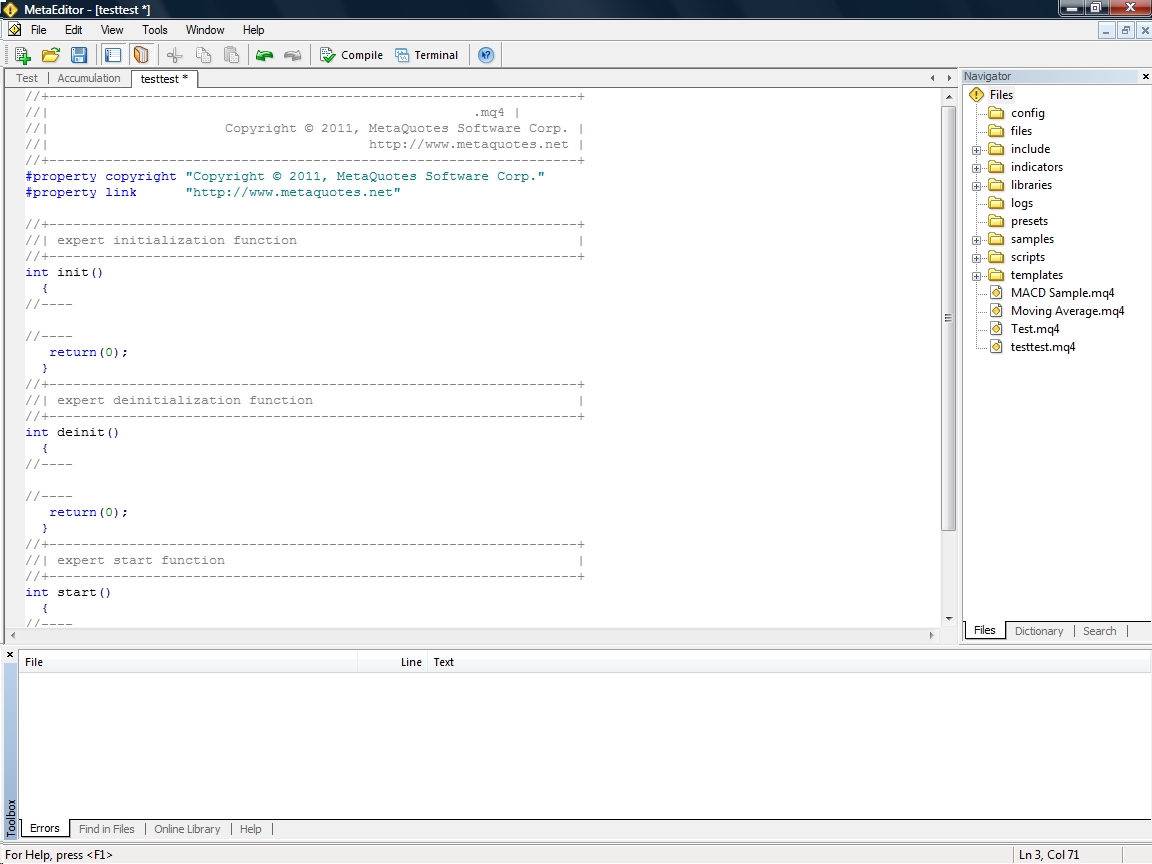Screen dimensions: 1152x864
Task: Compile the current script
Action: pos(351,55)
